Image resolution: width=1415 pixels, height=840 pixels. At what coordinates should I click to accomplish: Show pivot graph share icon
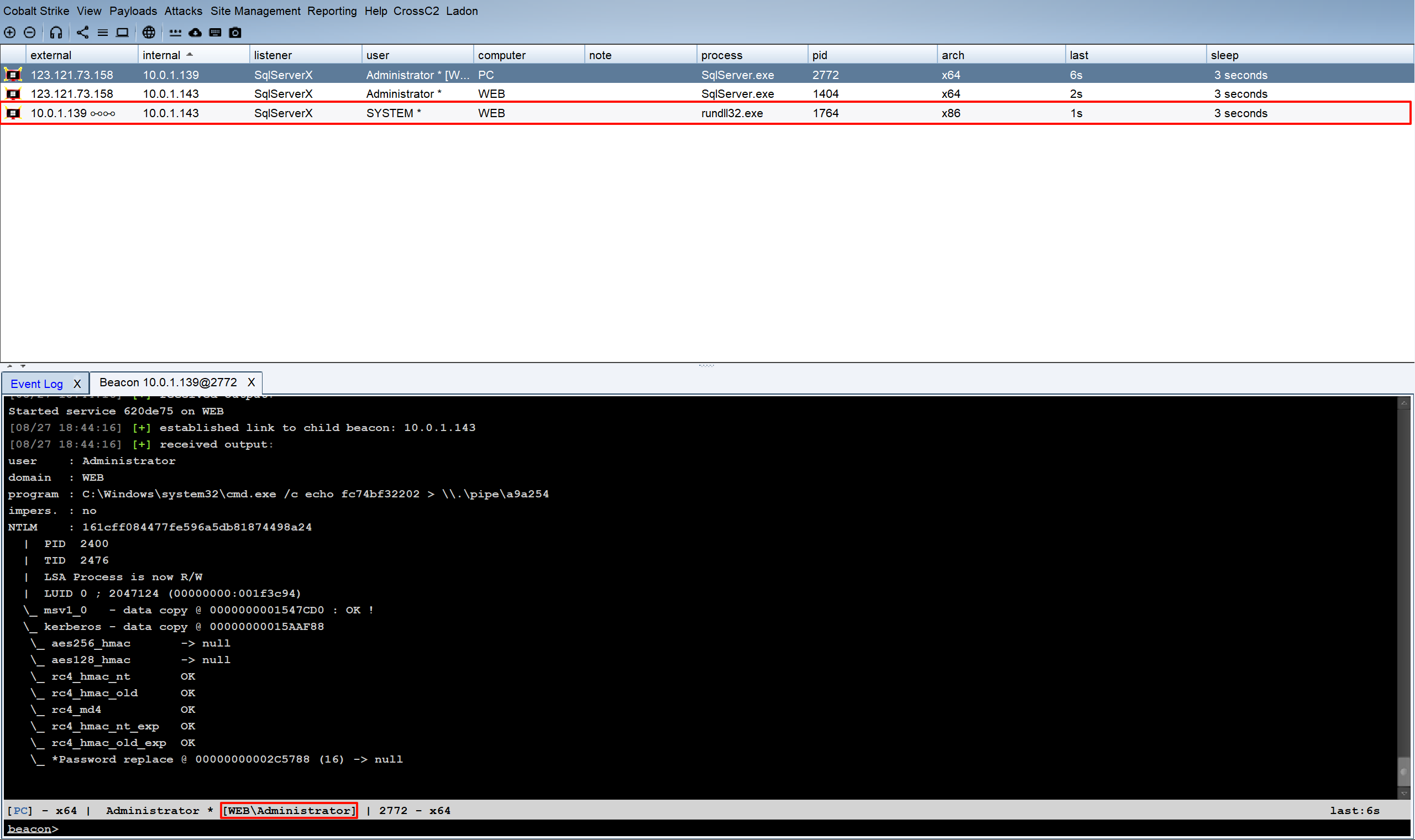point(83,32)
